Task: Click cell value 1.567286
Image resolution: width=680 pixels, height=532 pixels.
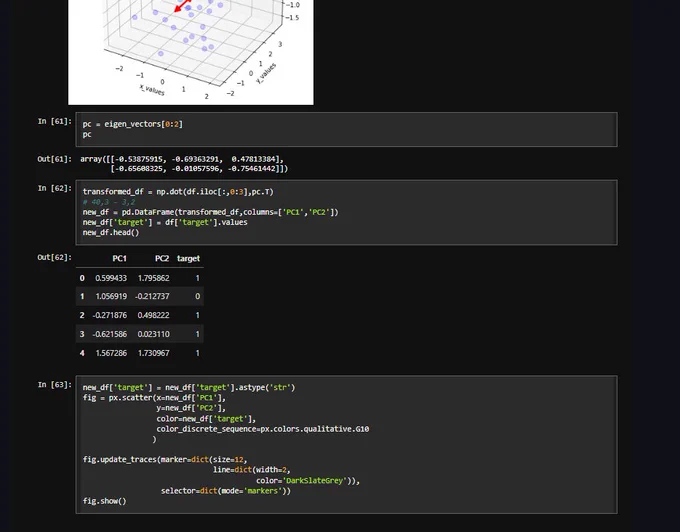Action: (x=111, y=353)
